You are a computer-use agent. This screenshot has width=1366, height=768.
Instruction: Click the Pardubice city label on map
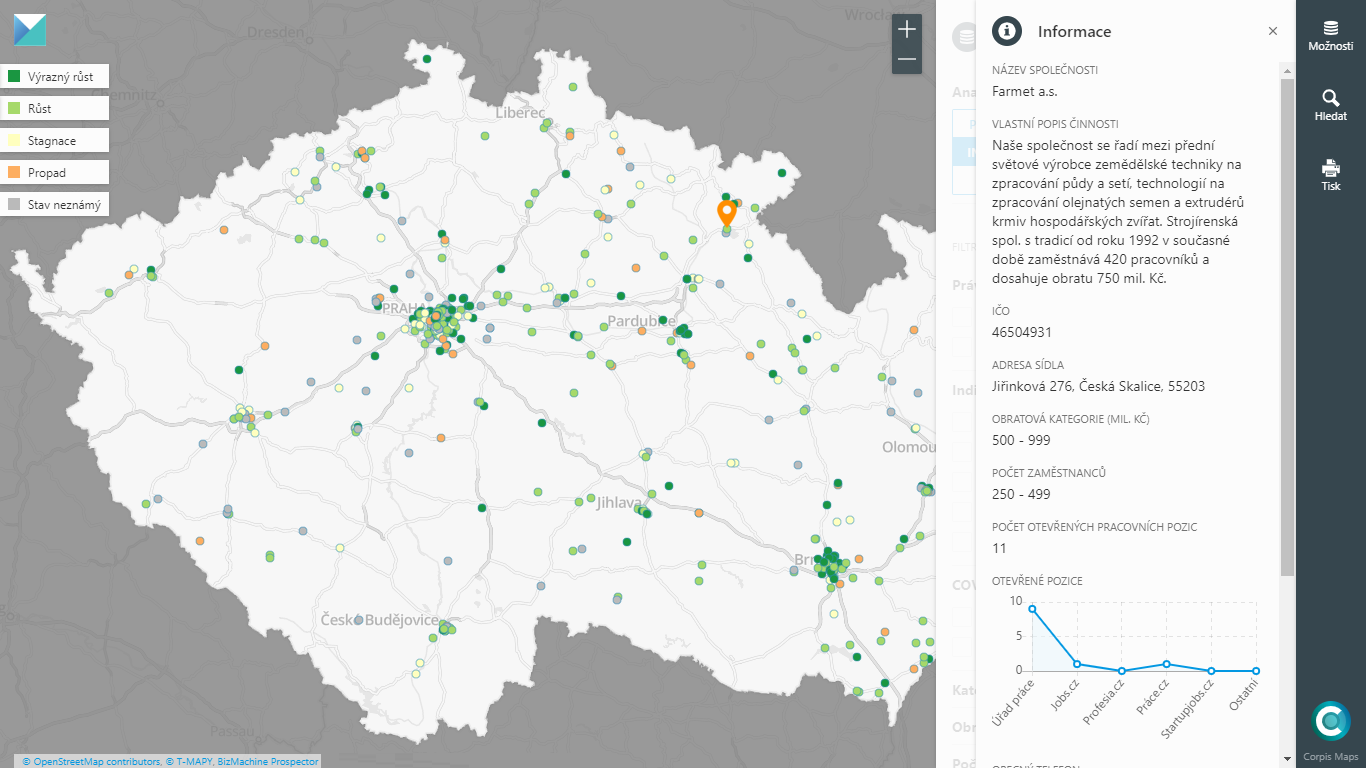(641, 321)
